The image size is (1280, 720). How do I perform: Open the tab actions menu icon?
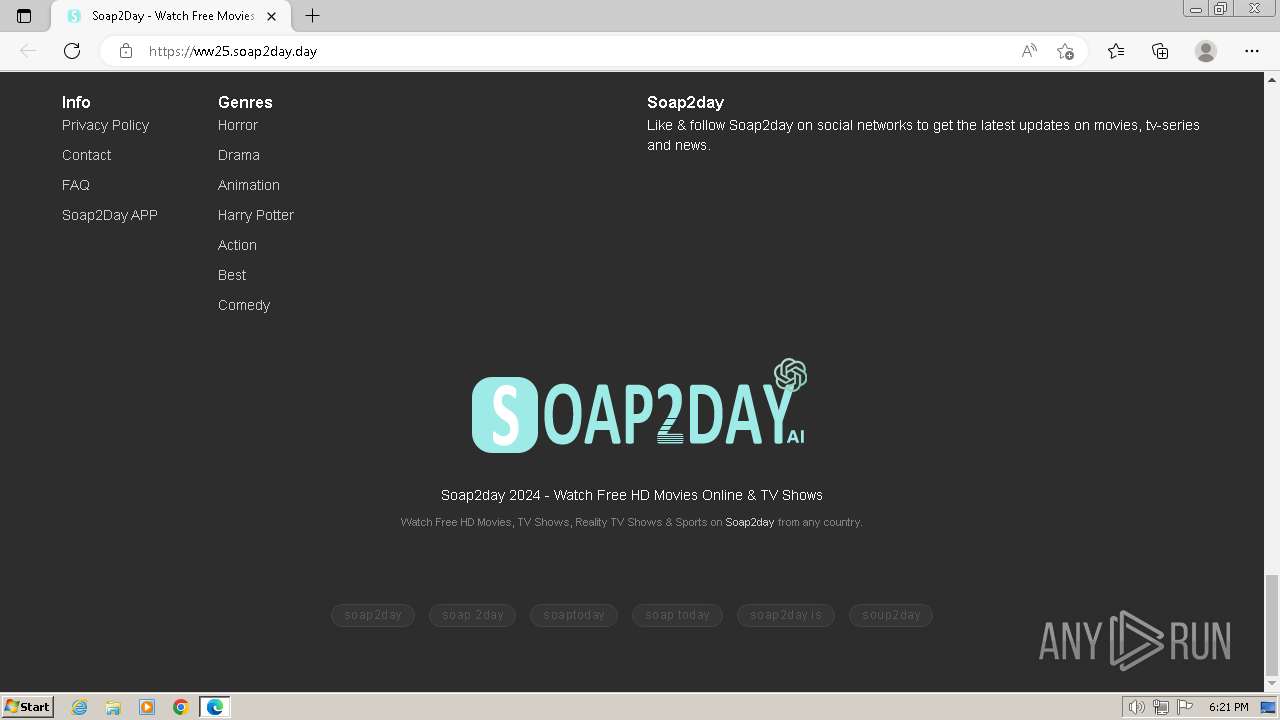tap(24, 16)
